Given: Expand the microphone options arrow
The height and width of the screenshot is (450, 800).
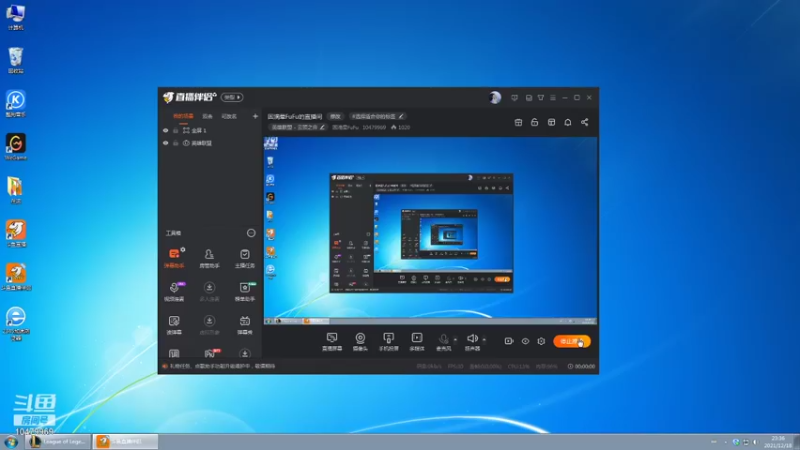Looking at the screenshot, I should coord(456,339).
